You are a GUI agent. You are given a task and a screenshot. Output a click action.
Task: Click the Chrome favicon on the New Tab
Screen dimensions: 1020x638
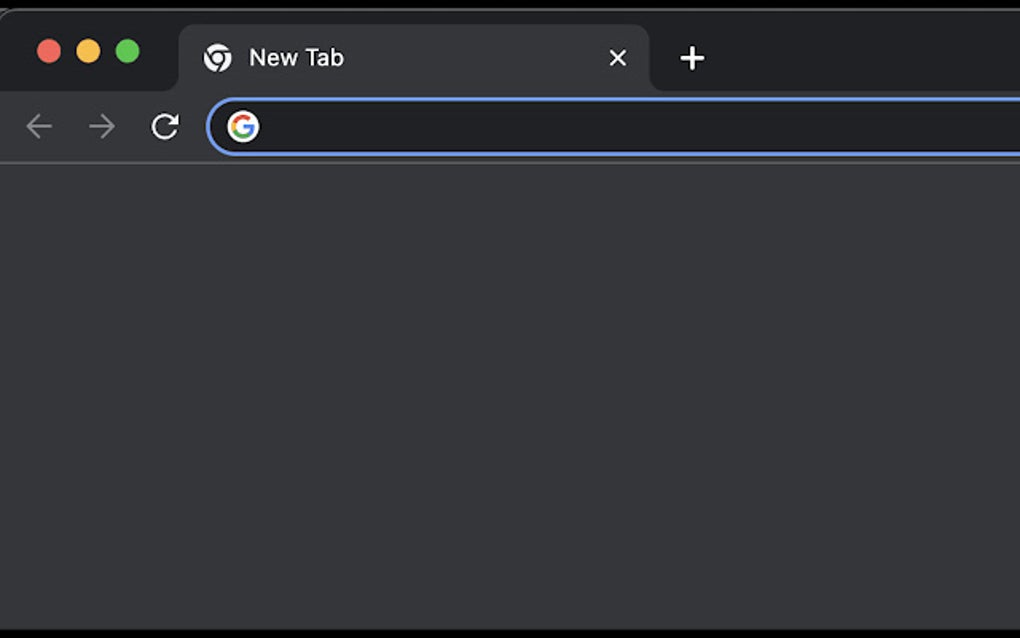(219, 57)
